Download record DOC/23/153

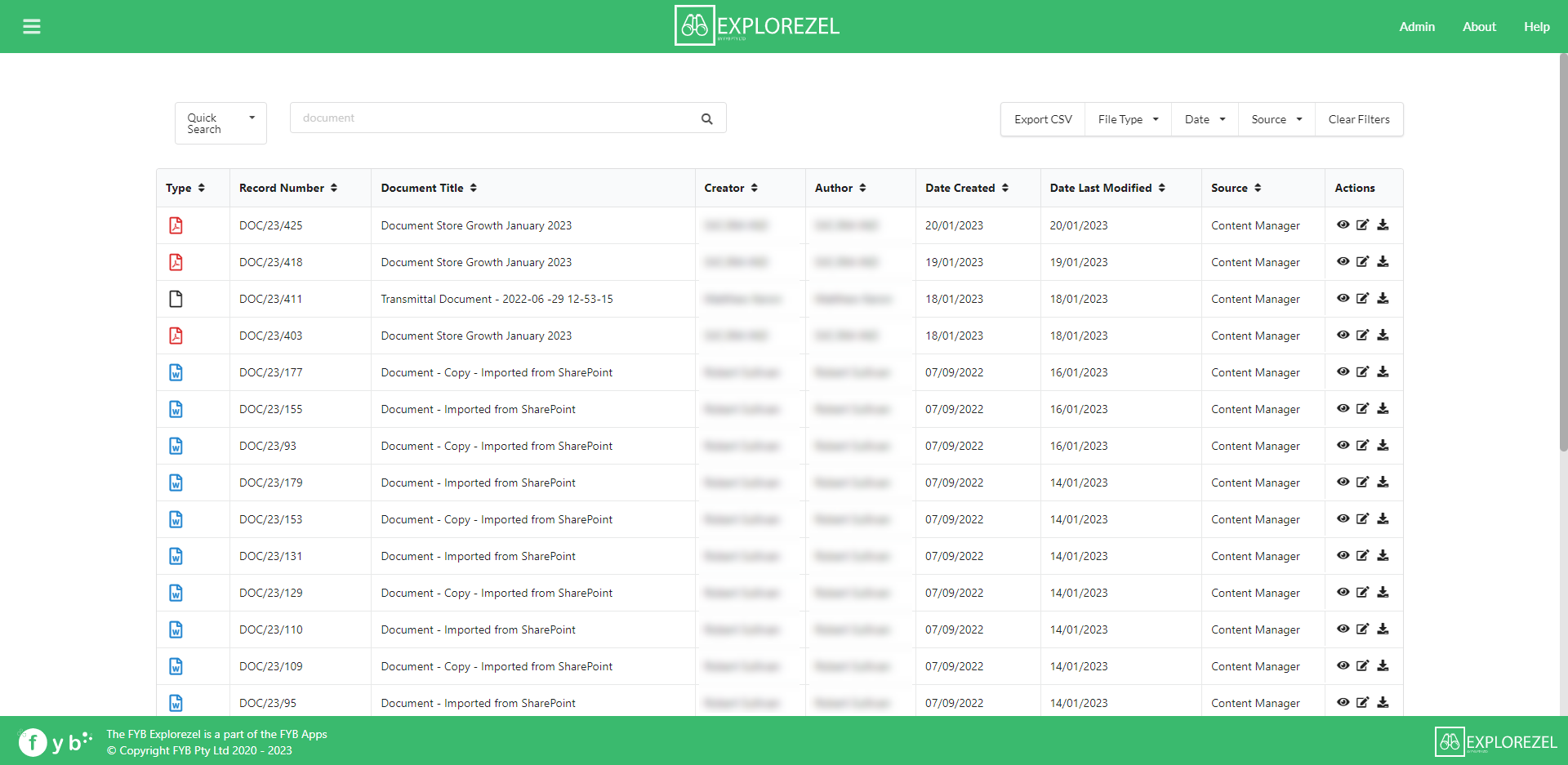click(1383, 518)
